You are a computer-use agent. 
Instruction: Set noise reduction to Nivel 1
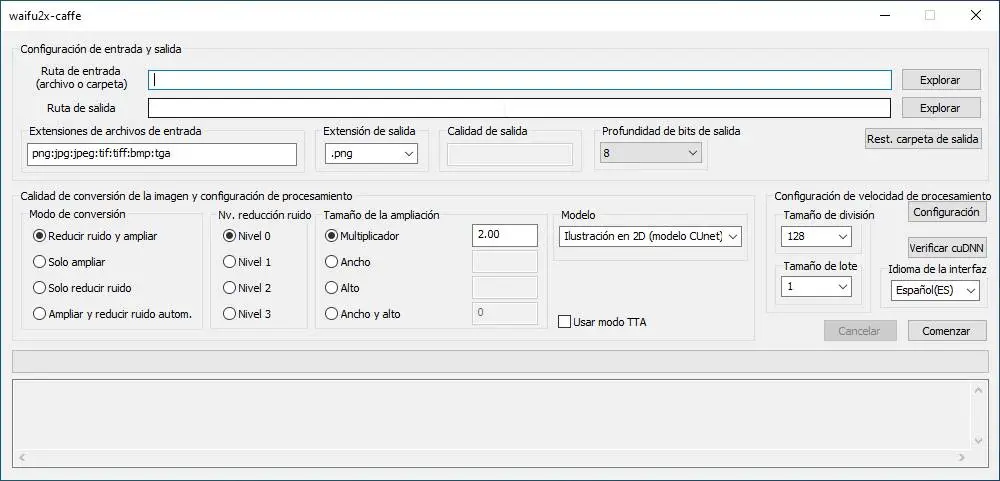click(x=247, y=262)
